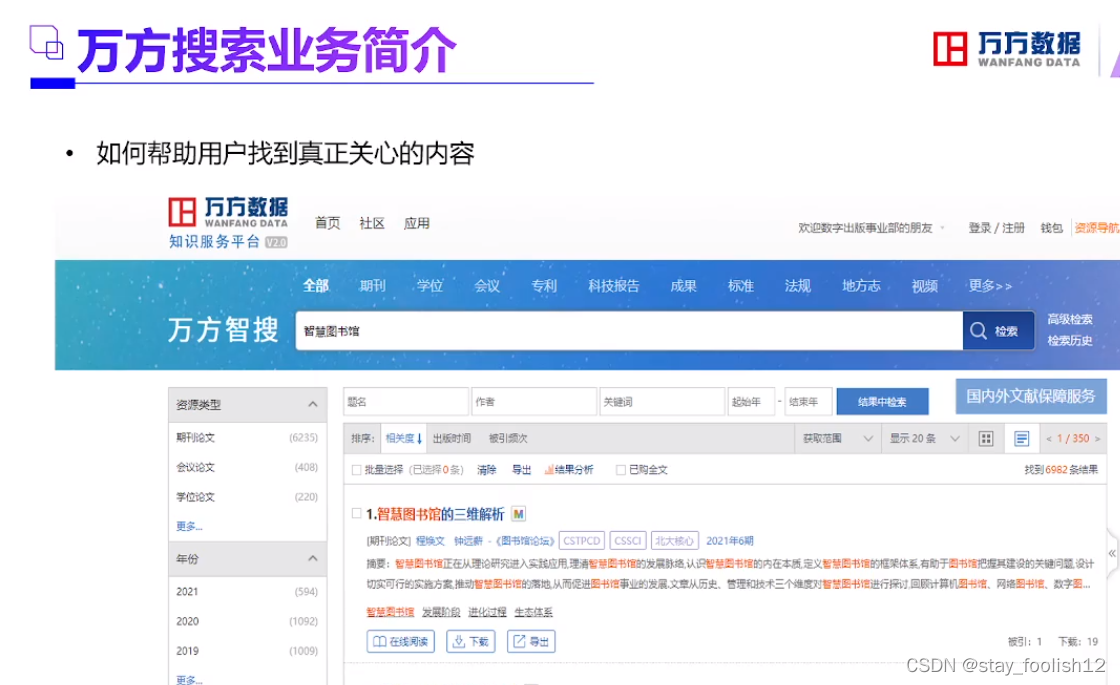Open 结果分析 result analysis chart
The height and width of the screenshot is (685, 1120).
(x=569, y=469)
